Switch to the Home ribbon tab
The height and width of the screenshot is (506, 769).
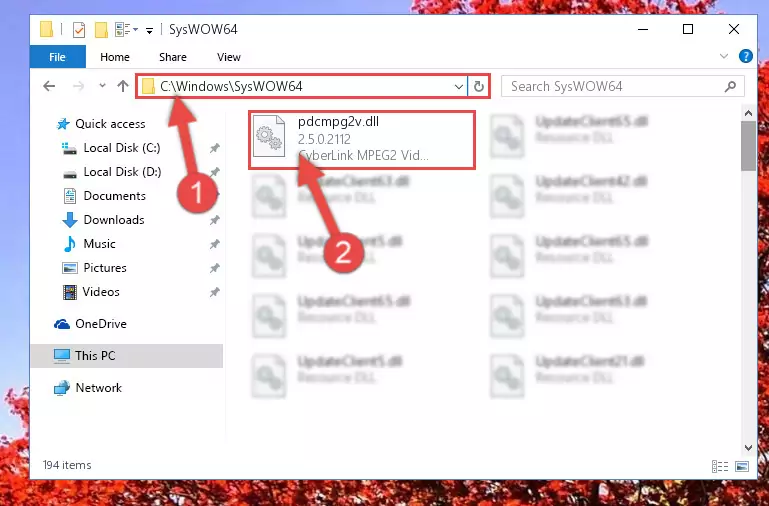click(115, 57)
